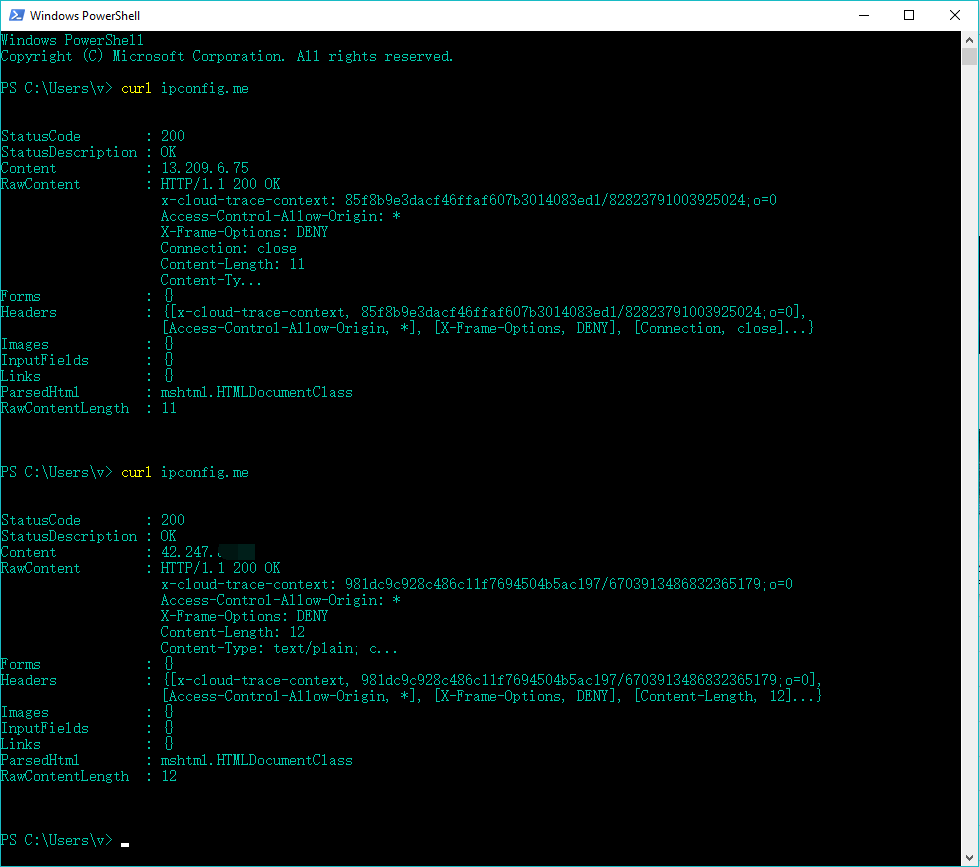Click the 'Content-Length: 11' header line
Image resolution: width=980 pixels, height=867 pixels.
[232, 264]
